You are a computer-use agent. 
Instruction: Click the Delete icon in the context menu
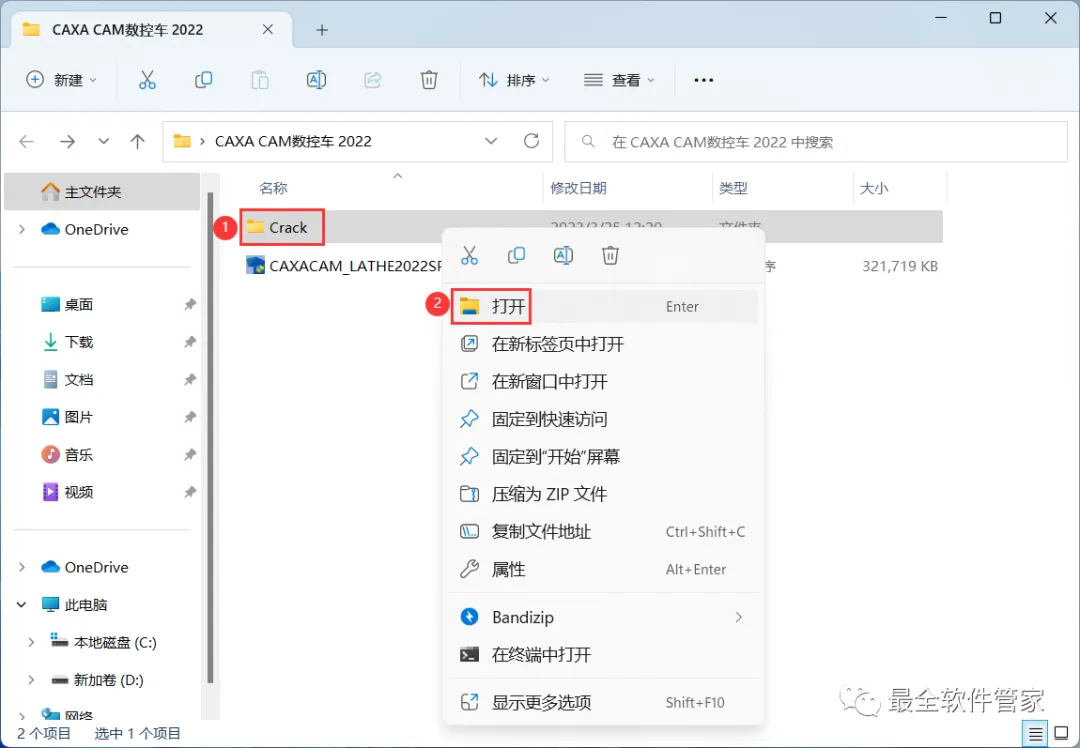tap(610, 256)
